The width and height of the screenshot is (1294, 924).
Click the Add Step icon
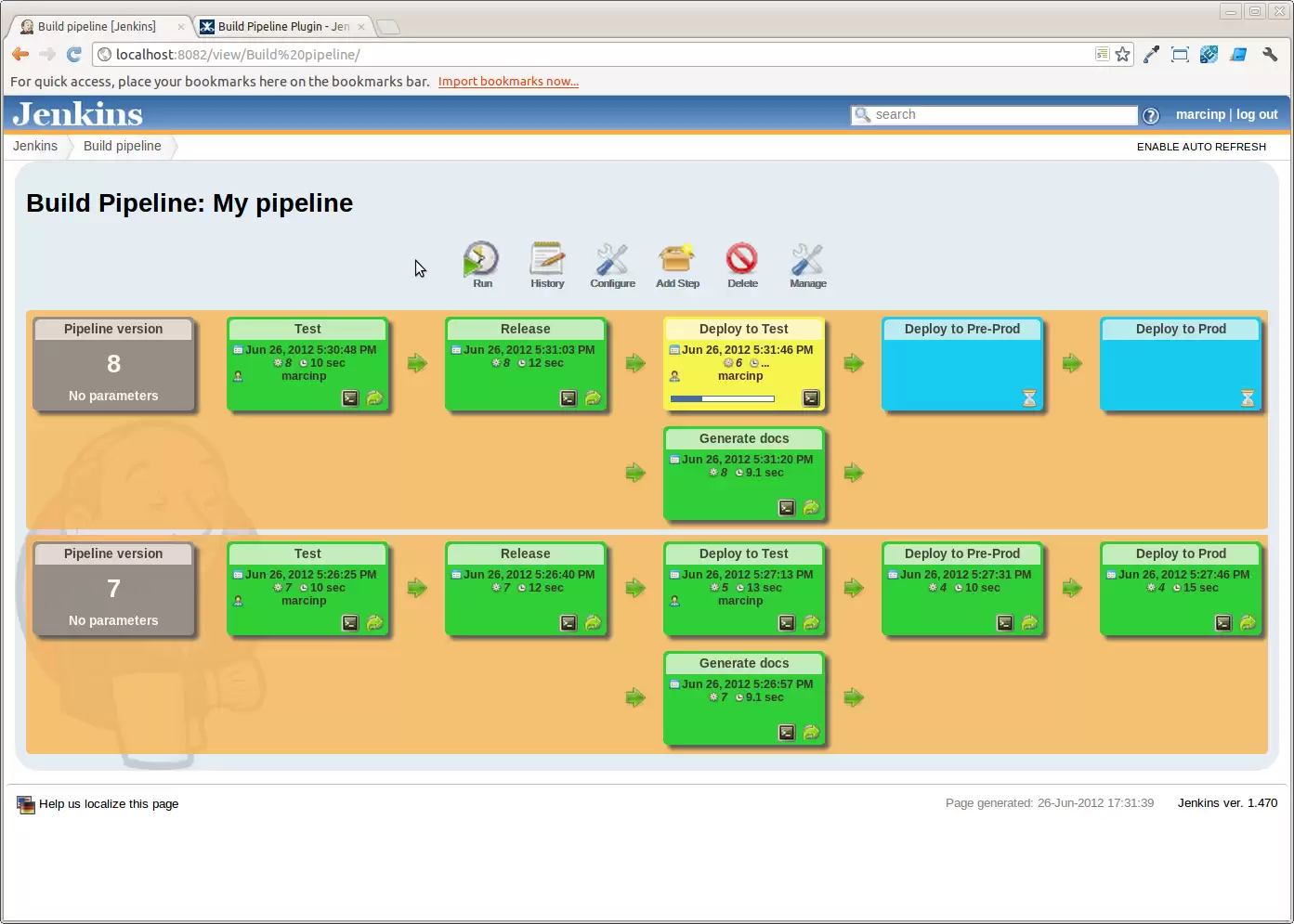coord(677,260)
